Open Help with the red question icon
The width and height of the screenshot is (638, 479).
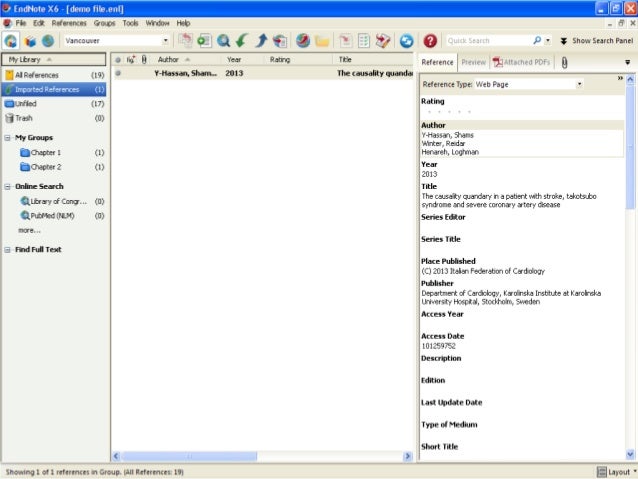click(430, 41)
